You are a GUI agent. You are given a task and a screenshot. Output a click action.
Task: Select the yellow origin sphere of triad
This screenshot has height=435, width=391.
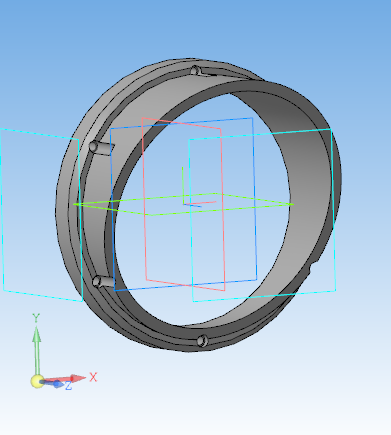37,381
